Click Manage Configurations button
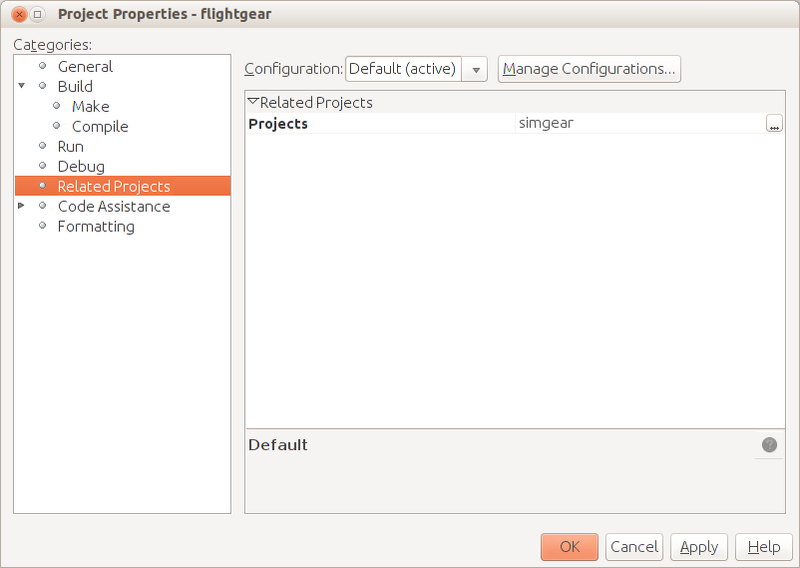Image resolution: width=800 pixels, height=568 pixels. 589,69
